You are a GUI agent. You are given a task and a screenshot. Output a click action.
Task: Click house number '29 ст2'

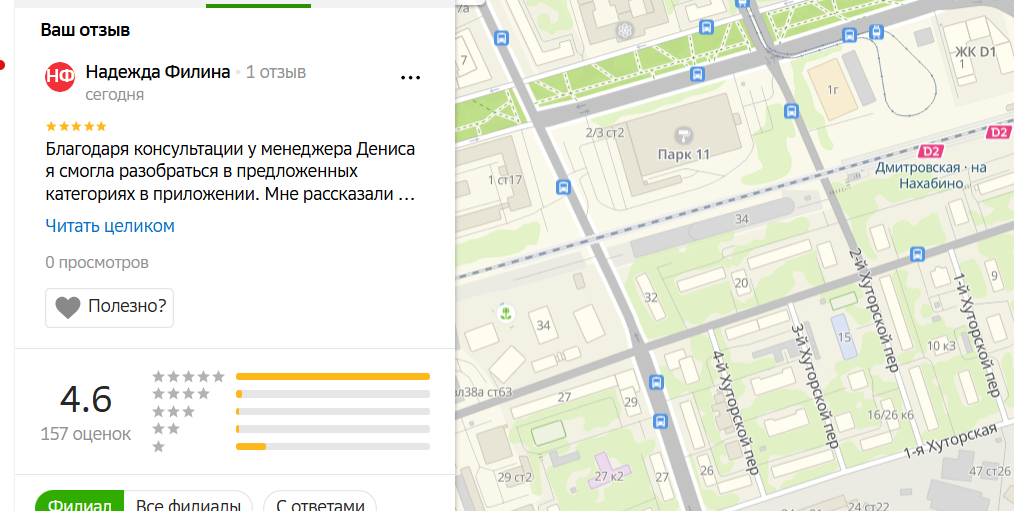coord(515,478)
